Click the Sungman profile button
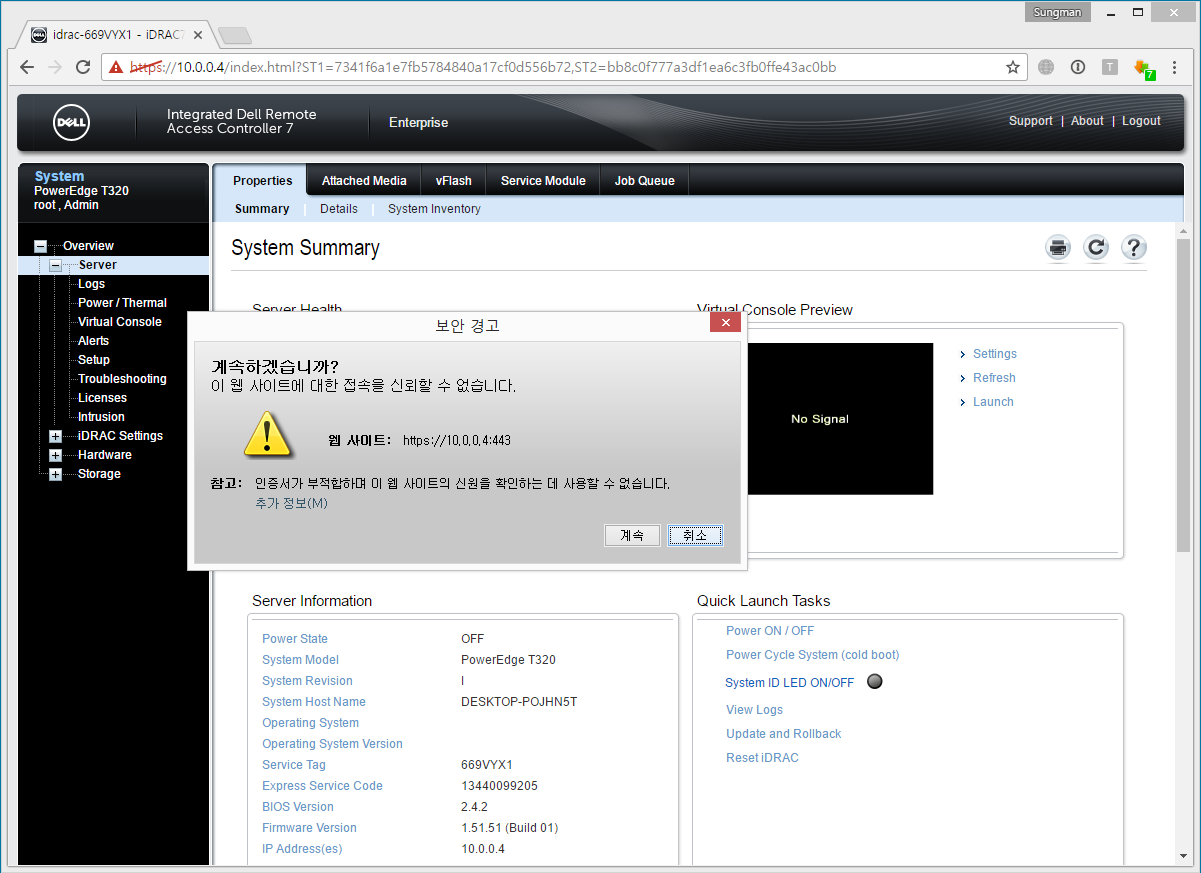 coord(1058,13)
